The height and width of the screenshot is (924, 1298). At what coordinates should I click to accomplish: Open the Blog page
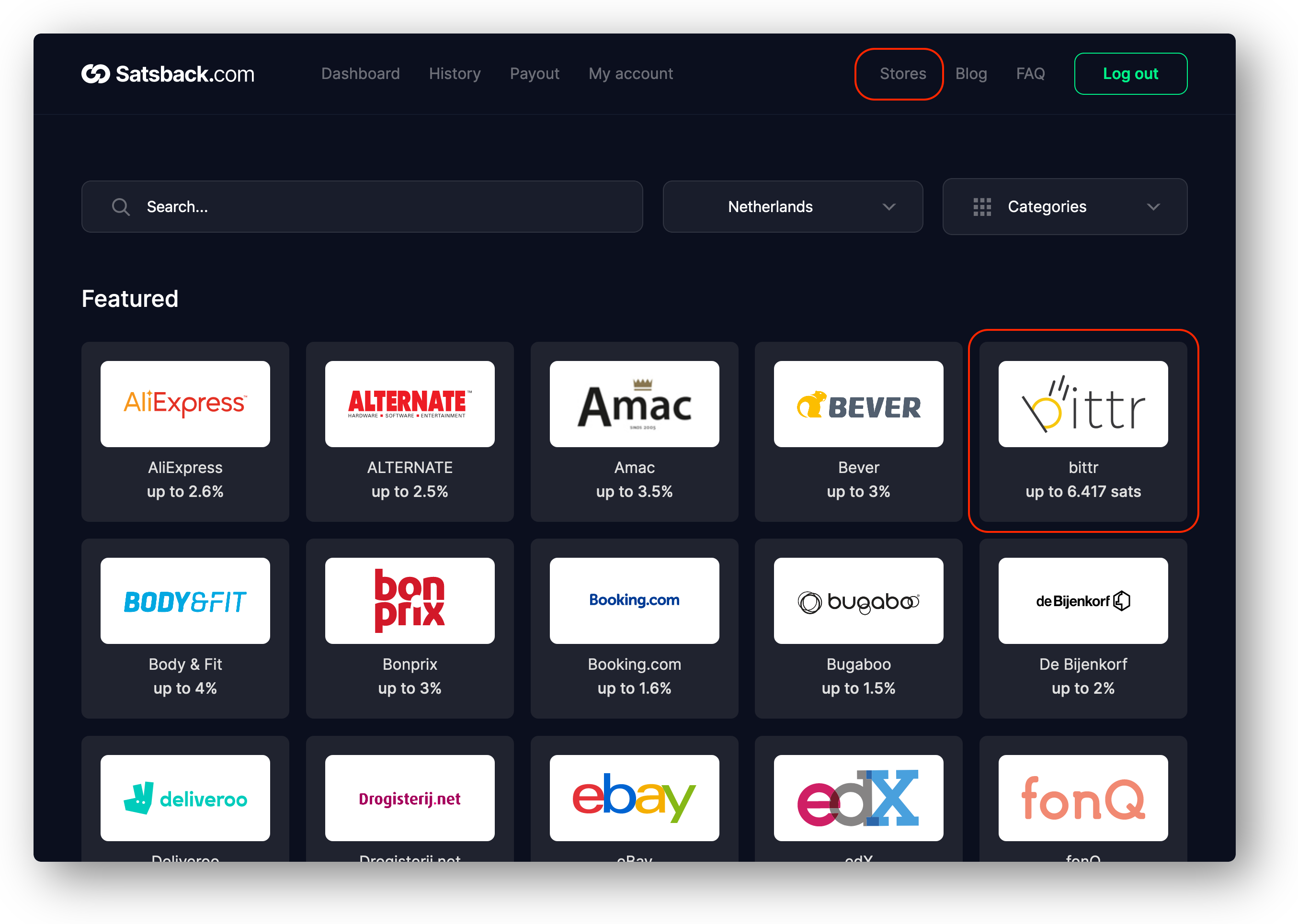click(x=971, y=74)
